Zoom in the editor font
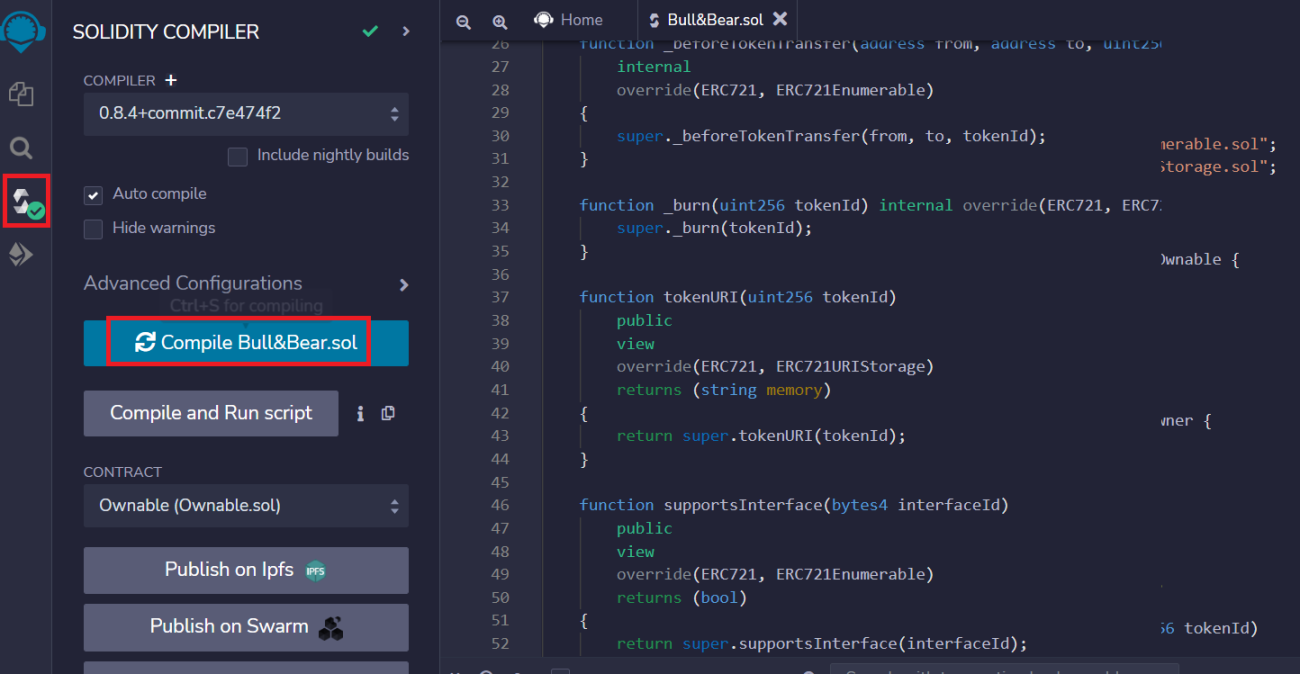This screenshot has height=674, width=1300. (499, 21)
